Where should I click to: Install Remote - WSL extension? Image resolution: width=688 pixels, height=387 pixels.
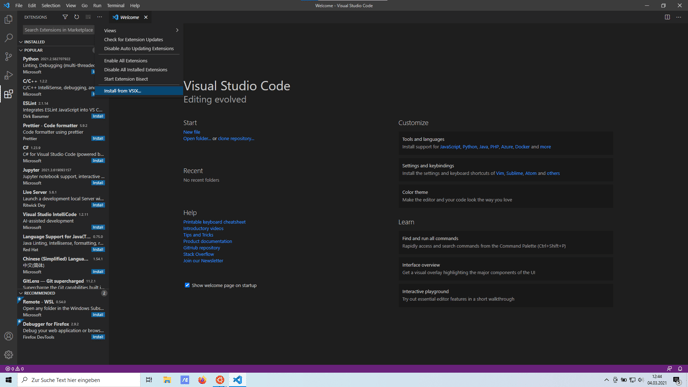point(98,315)
